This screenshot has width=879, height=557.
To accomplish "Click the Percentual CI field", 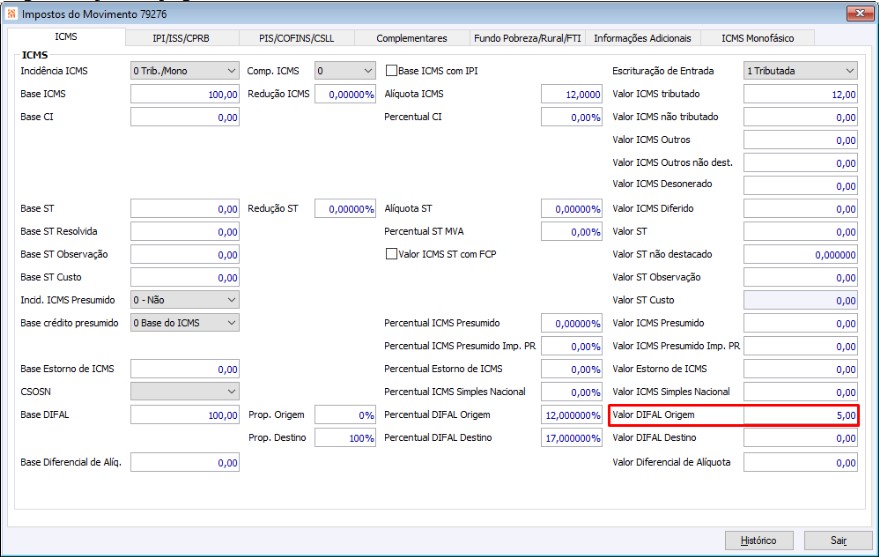I will [572, 117].
